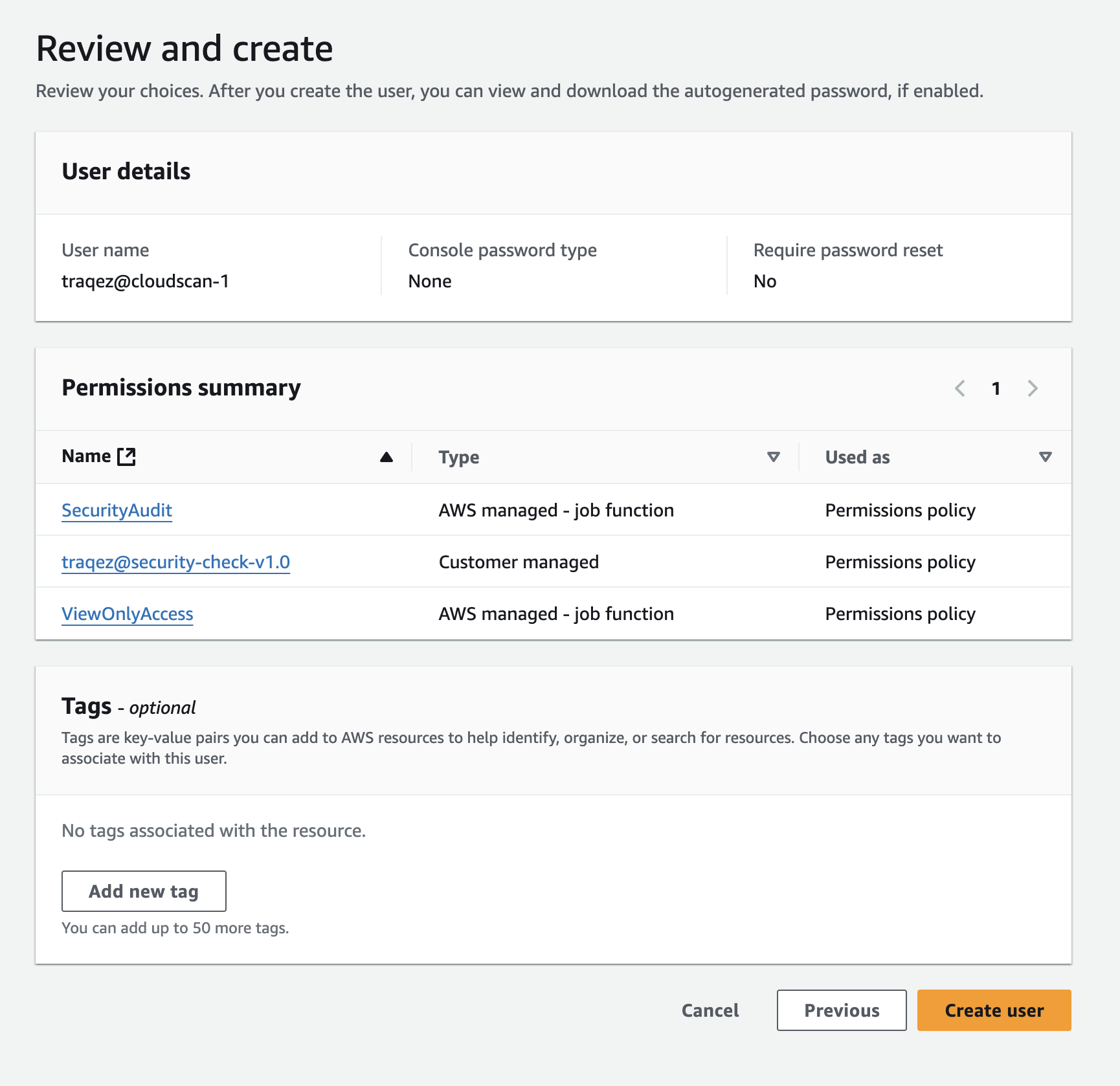Open the SecurityAudit policy link
The image size is (1120, 1086).
point(117,510)
